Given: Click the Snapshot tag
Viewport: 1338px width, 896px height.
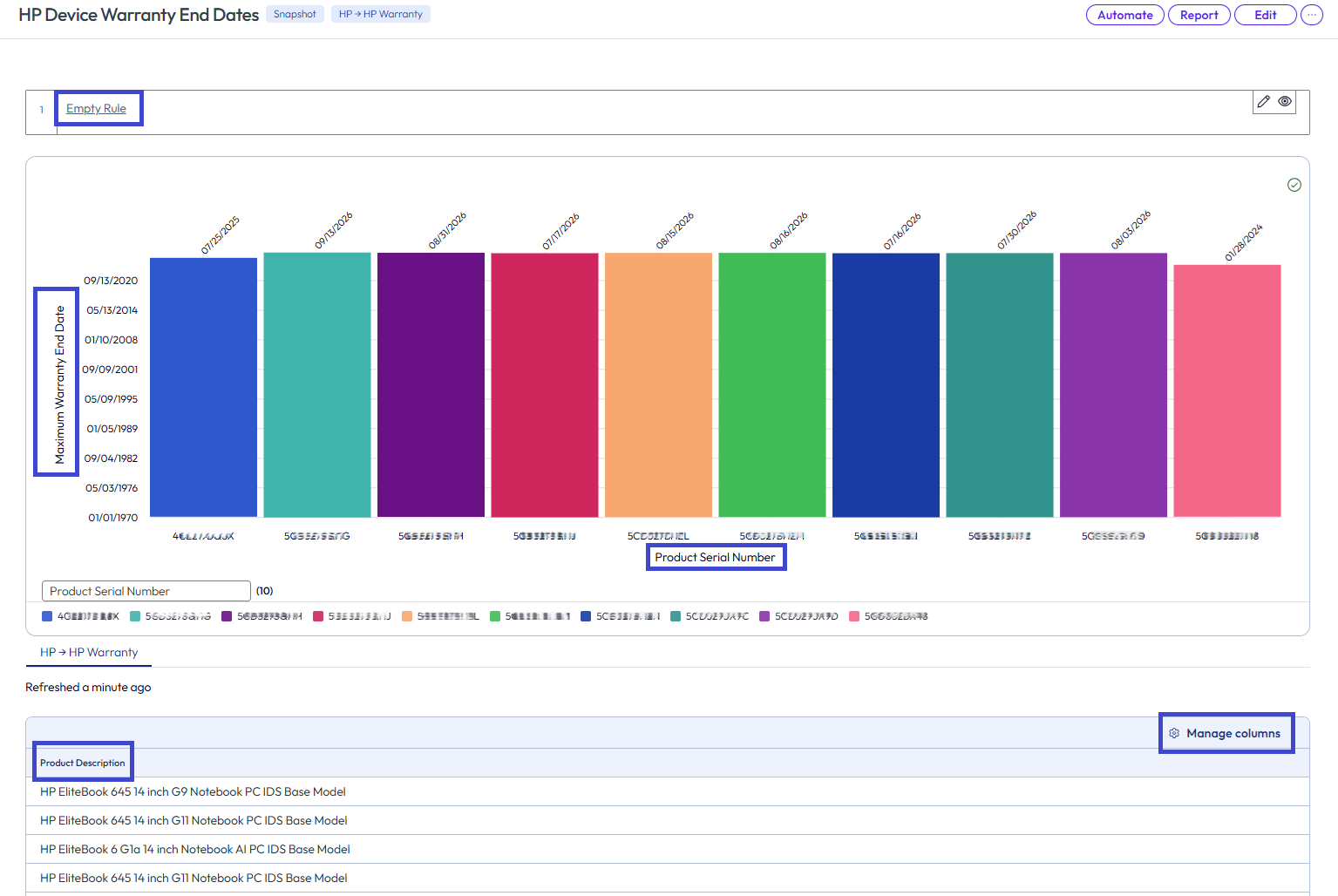Looking at the screenshot, I should tap(295, 14).
